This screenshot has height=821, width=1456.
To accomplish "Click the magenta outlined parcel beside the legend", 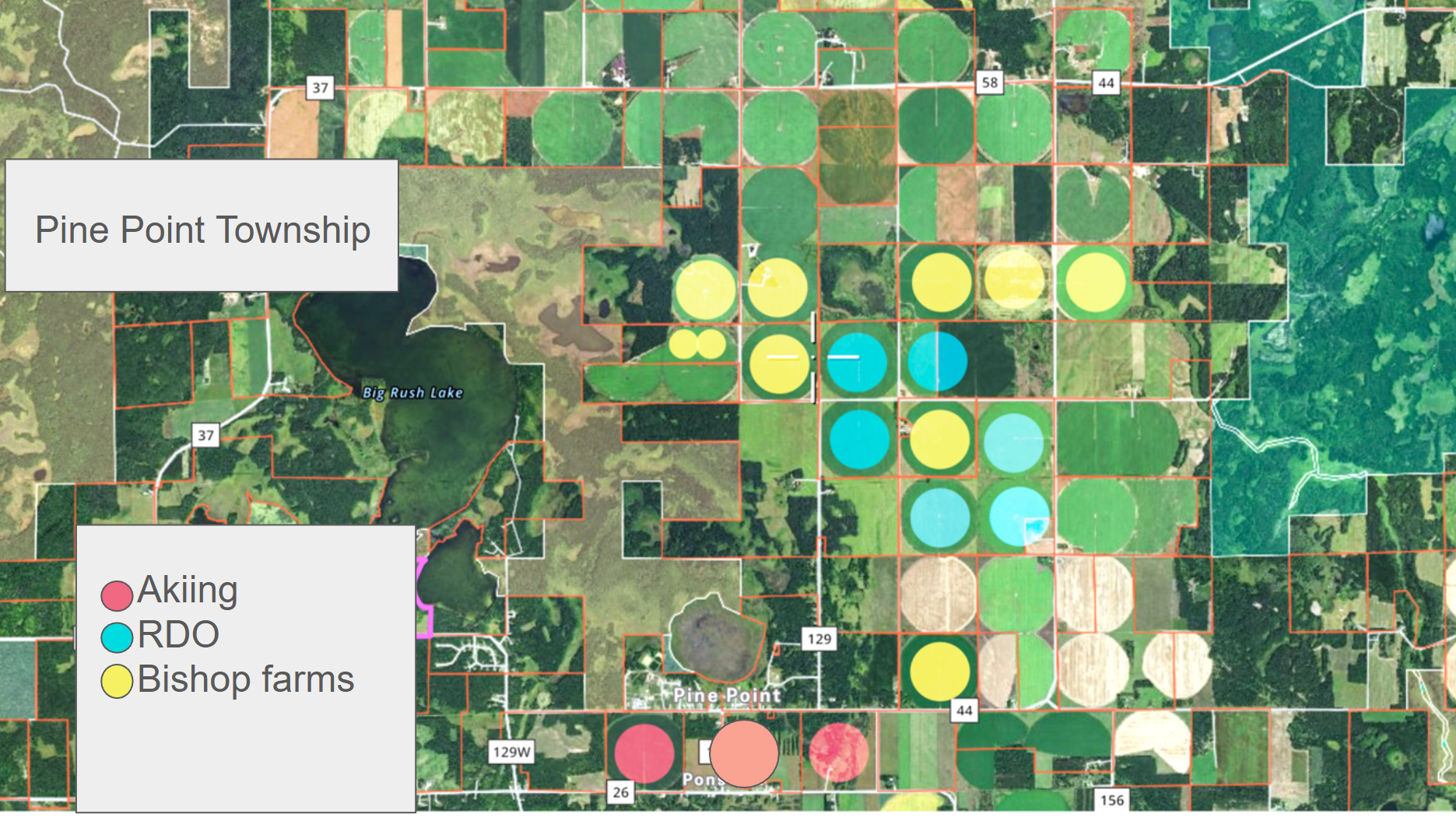I will (424, 597).
